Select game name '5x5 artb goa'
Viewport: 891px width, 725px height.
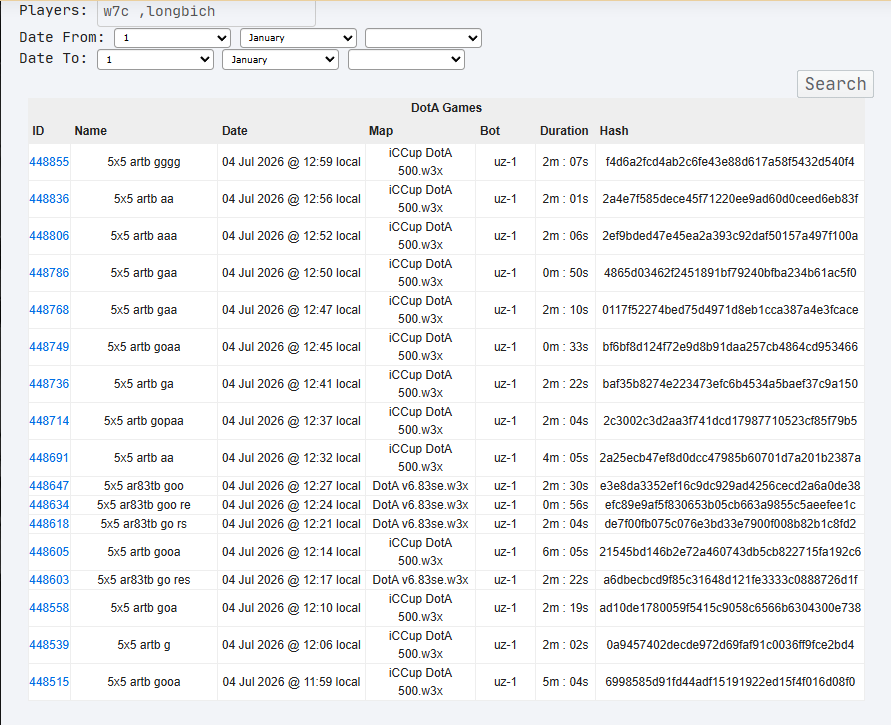pos(144,608)
